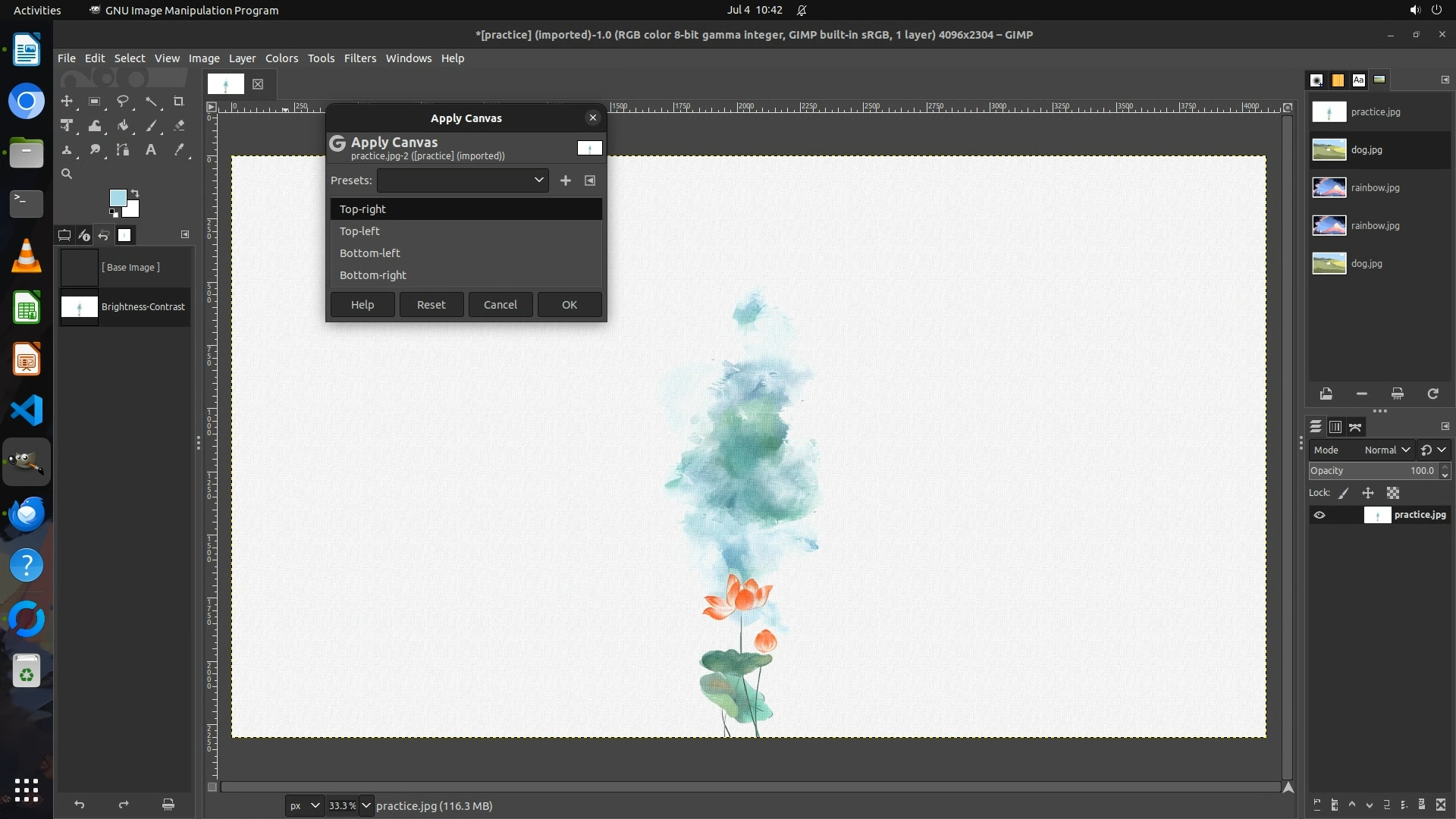Open the zoom percentage dropdown in status bar
The height and width of the screenshot is (819, 1456).
(366, 805)
